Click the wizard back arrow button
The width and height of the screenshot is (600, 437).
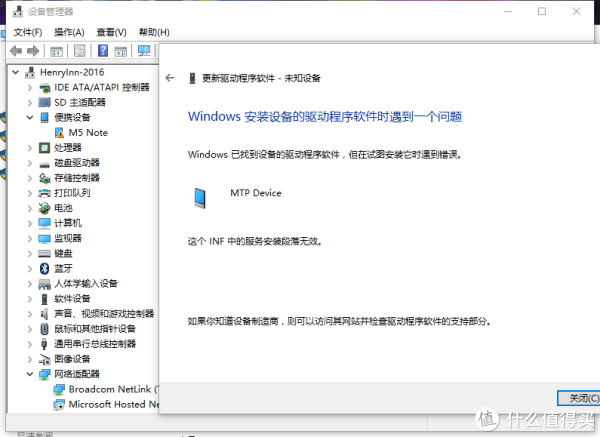click(170, 78)
